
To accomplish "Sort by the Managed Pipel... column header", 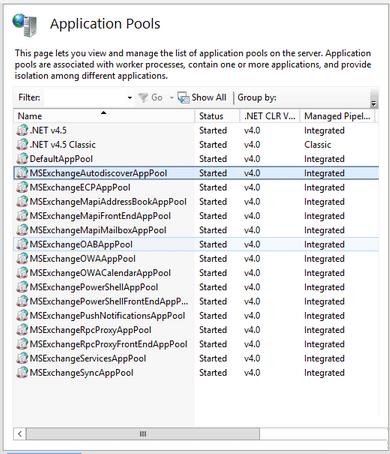I will pos(337,116).
